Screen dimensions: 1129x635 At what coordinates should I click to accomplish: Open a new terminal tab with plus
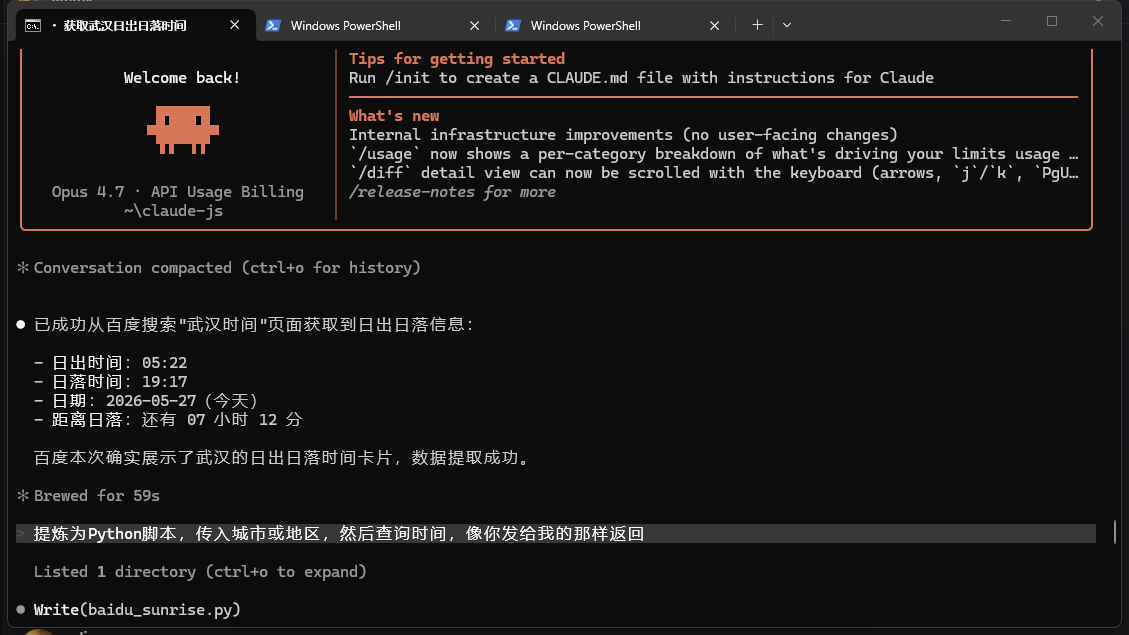(x=757, y=25)
